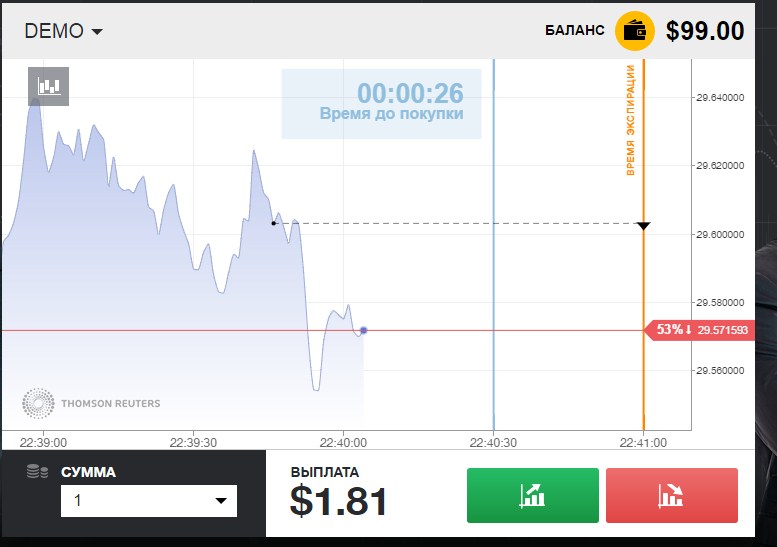Click the black triangle expiration price marker
The height and width of the screenshot is (547, 777).
[x=643, y=225]
